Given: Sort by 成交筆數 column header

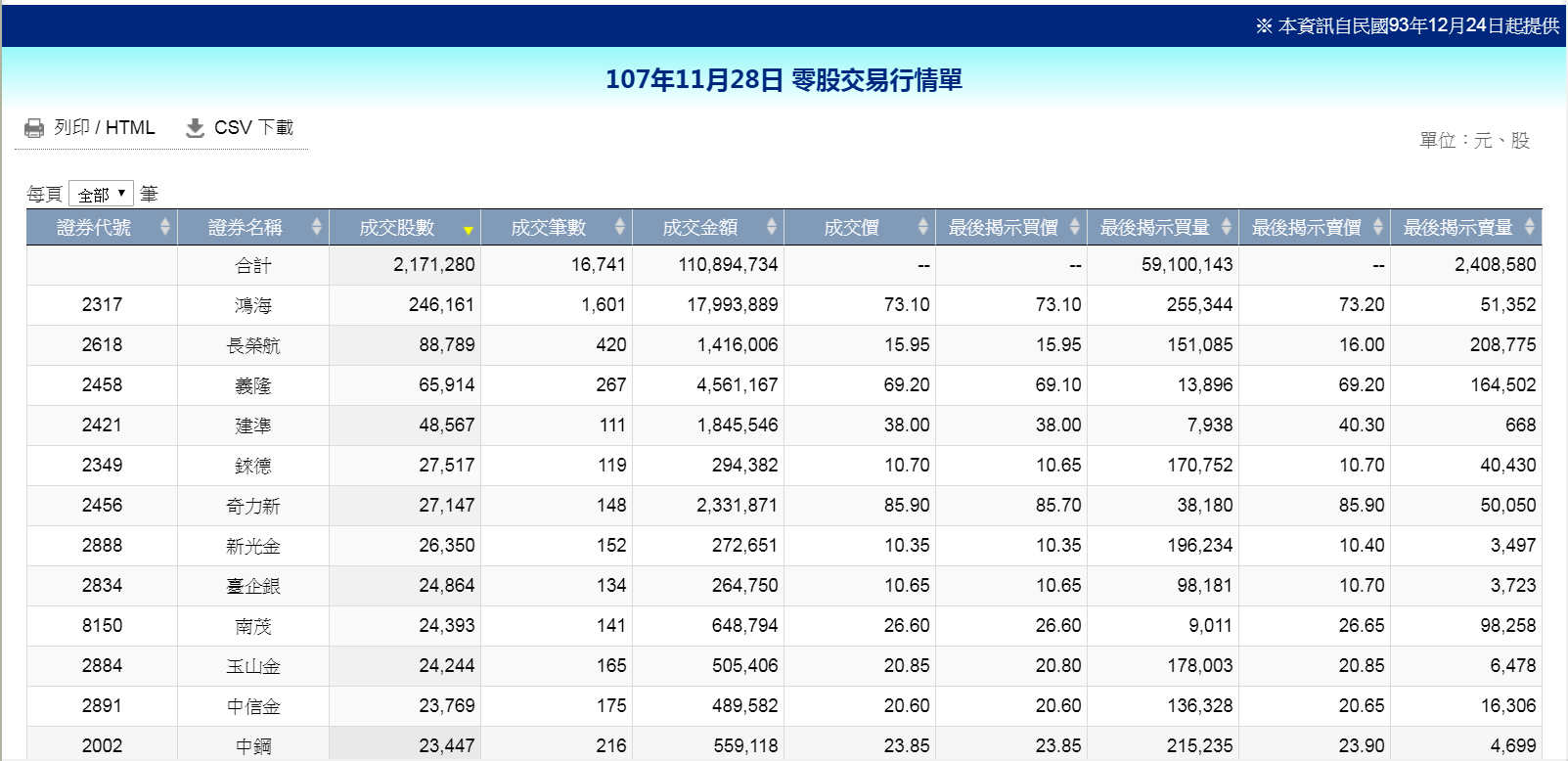Looking at the screenshot, I should click(557, 227).
